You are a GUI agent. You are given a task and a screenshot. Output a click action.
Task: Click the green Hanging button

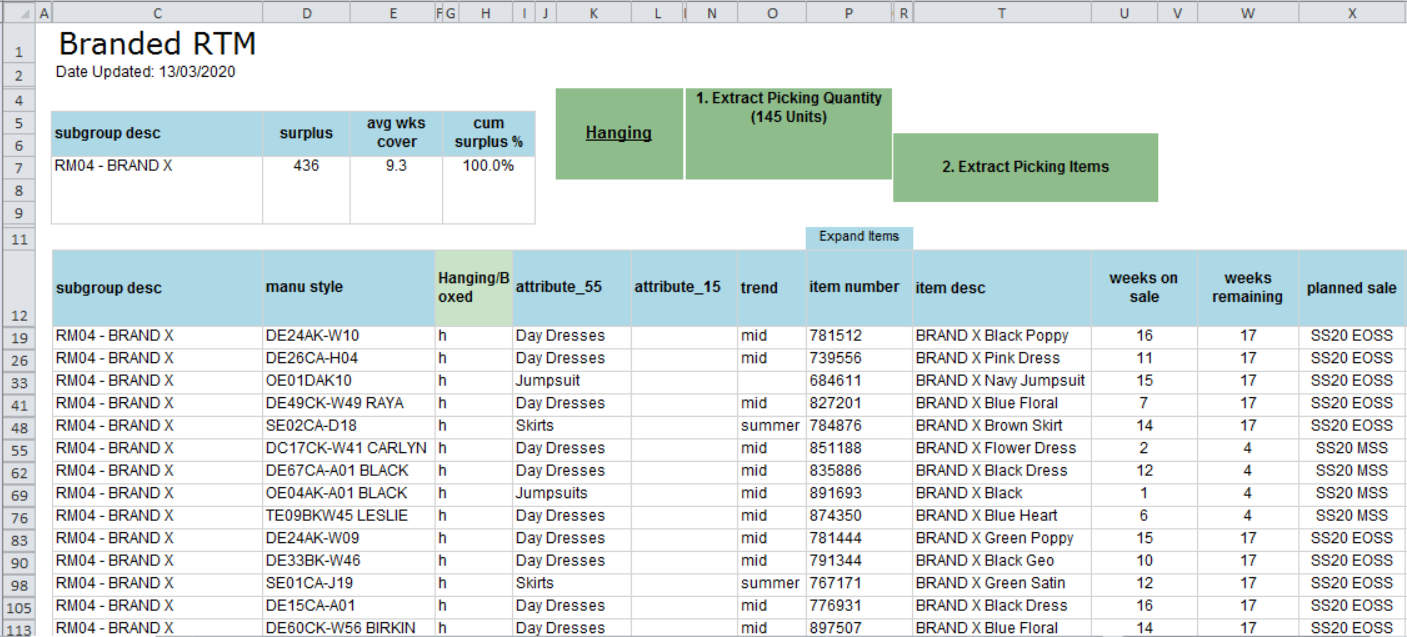pos(619,133)
